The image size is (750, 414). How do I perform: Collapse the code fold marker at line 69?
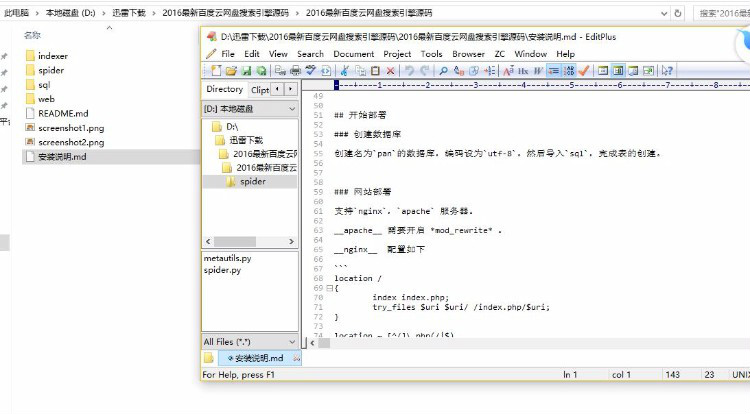coord(329,288)
